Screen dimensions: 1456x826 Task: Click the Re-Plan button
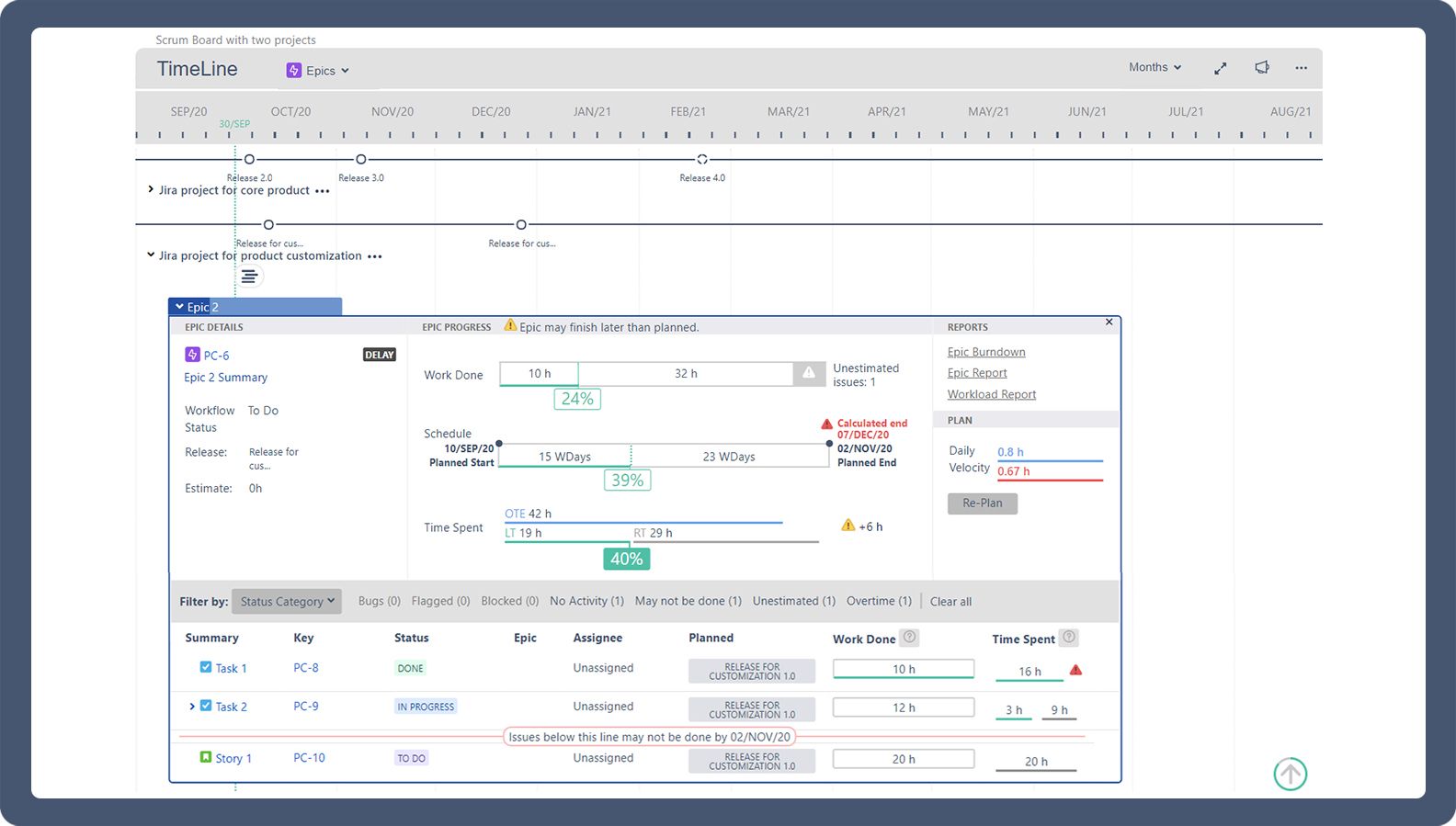[983, 504]
